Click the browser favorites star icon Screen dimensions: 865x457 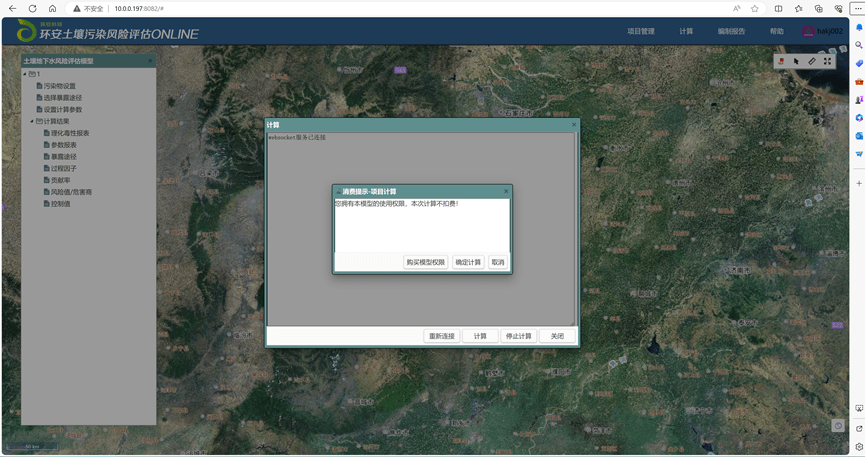(755, 8)
